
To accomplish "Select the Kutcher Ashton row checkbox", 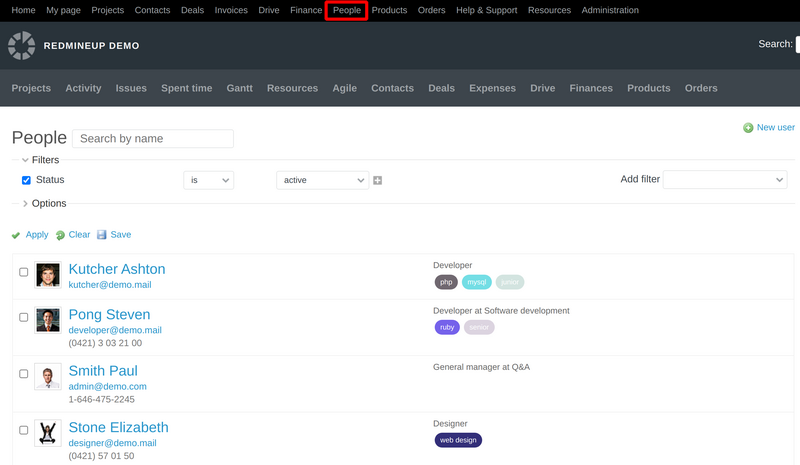I will (x=24, y=272).
